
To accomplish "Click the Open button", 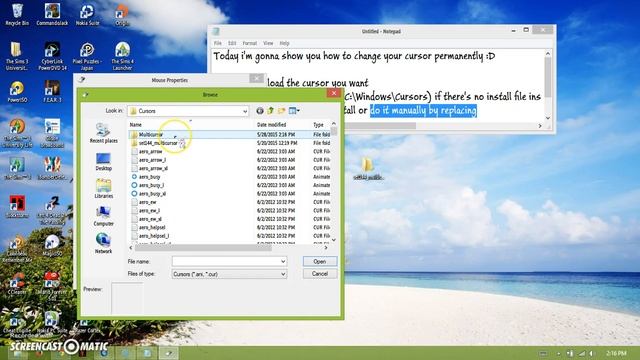I will point(320,261).
